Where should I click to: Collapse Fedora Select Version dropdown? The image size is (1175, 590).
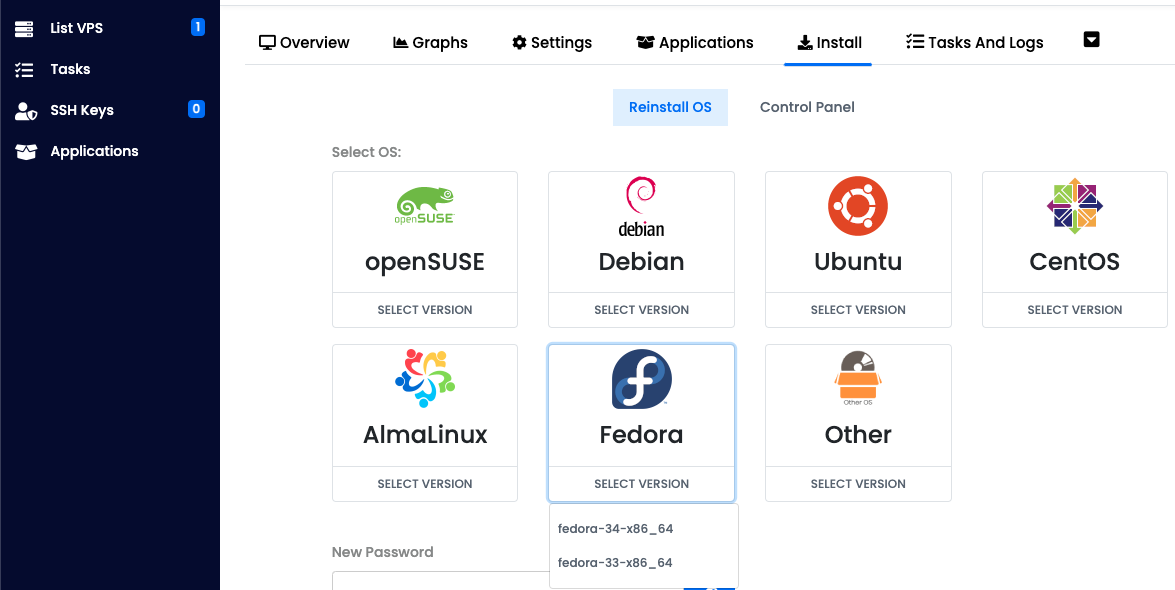641,484
